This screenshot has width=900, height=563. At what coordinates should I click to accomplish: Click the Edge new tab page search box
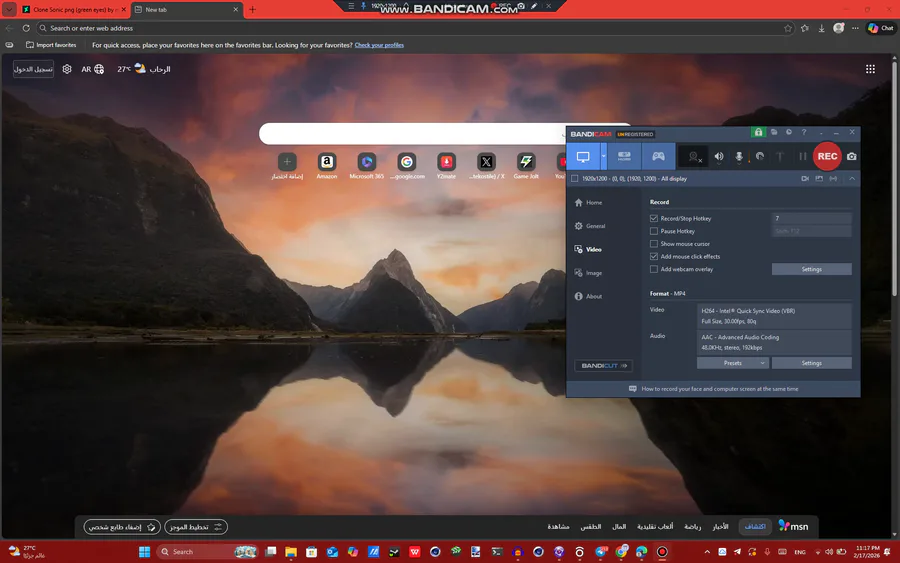(412, 134)
